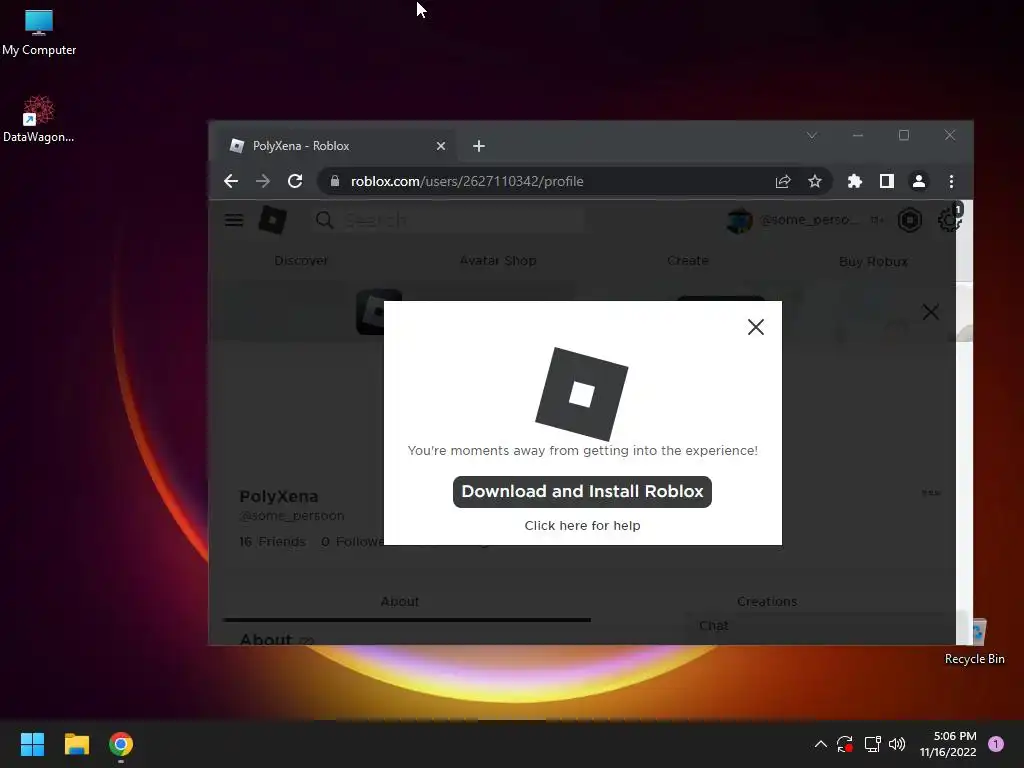The image size is (1024, 768).
Task: Open Click here for help link
Action: click(x=582, y=526)
